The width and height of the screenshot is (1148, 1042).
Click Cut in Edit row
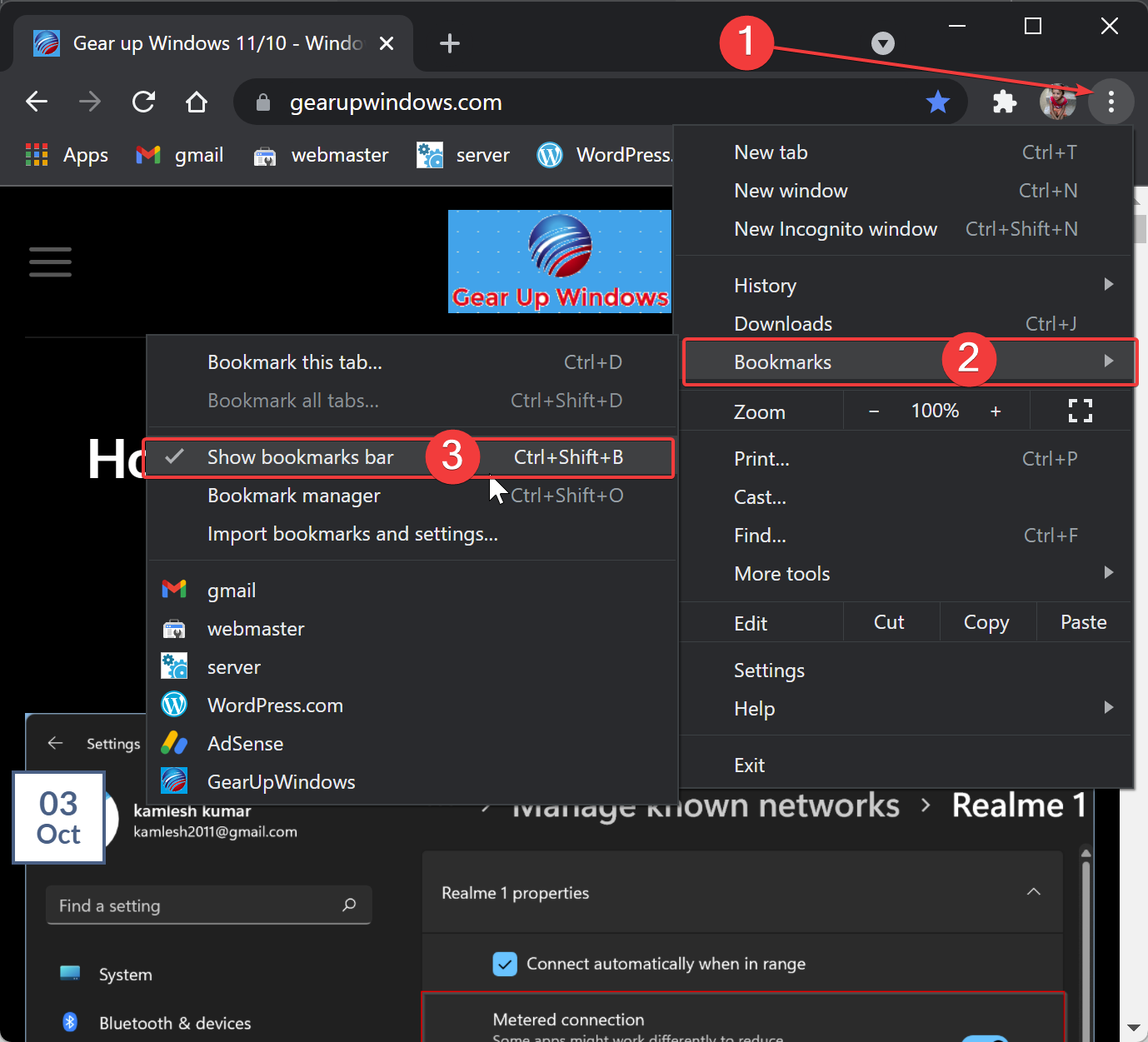889,622
